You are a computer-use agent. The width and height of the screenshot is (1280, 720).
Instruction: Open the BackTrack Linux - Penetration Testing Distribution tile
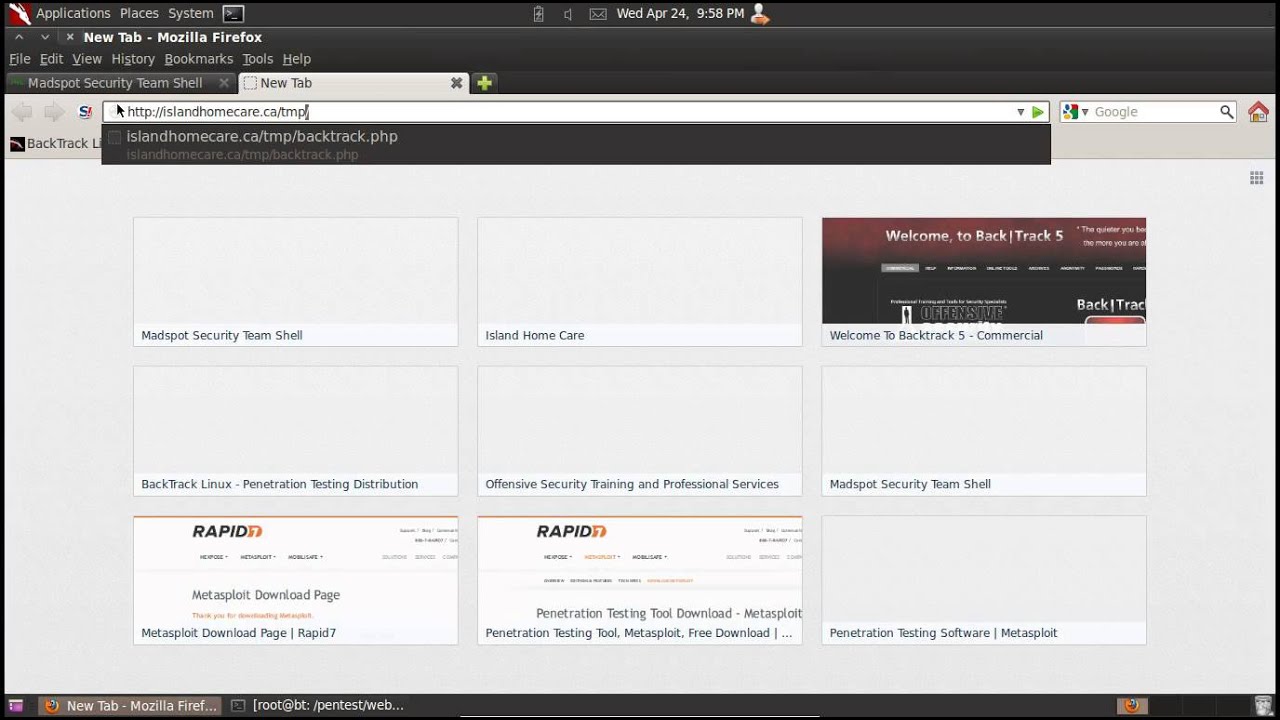click(296, 431)
